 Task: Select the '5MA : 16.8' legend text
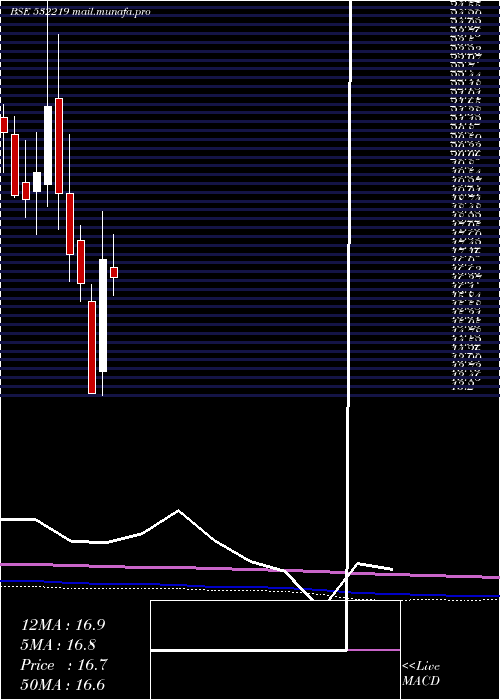pos(58,645)
